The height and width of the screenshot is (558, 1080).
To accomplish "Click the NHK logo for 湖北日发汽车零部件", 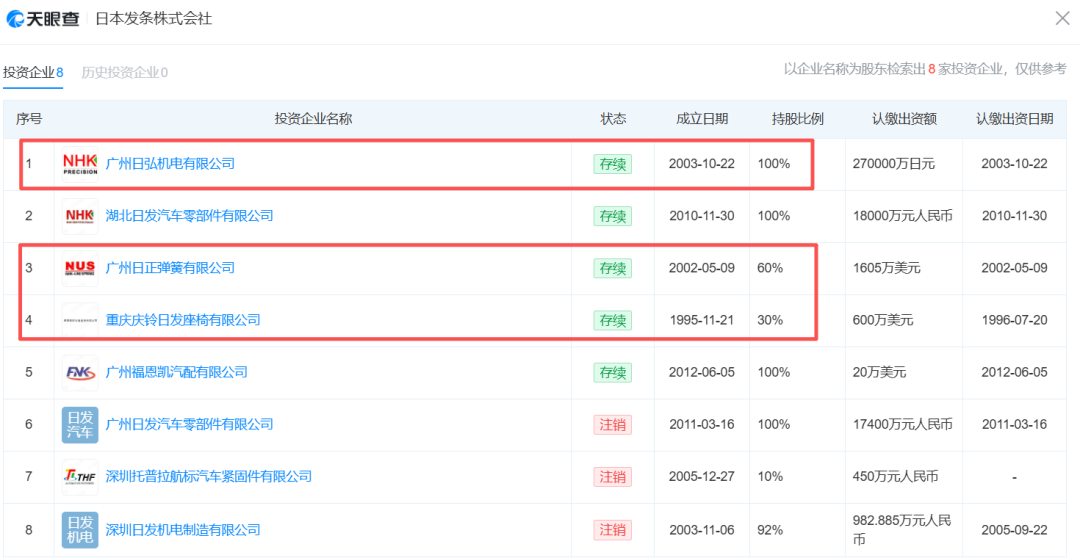I will click(80, 216).
